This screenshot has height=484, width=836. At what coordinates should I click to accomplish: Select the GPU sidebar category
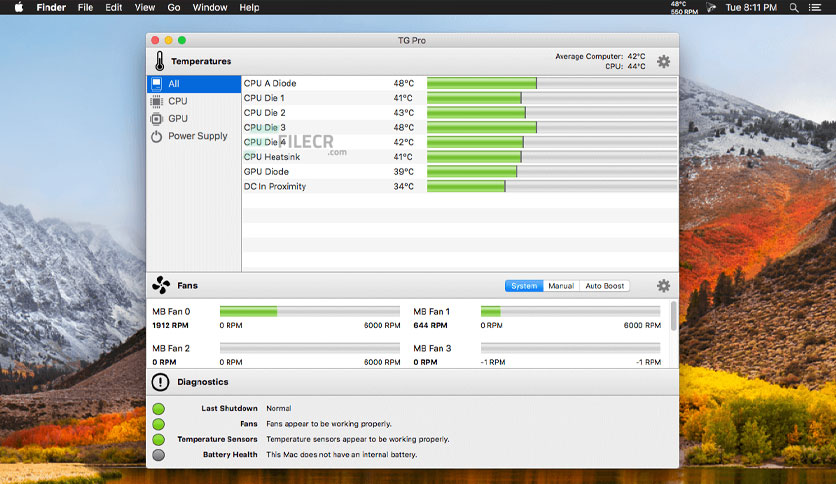[x=194, y=119]
